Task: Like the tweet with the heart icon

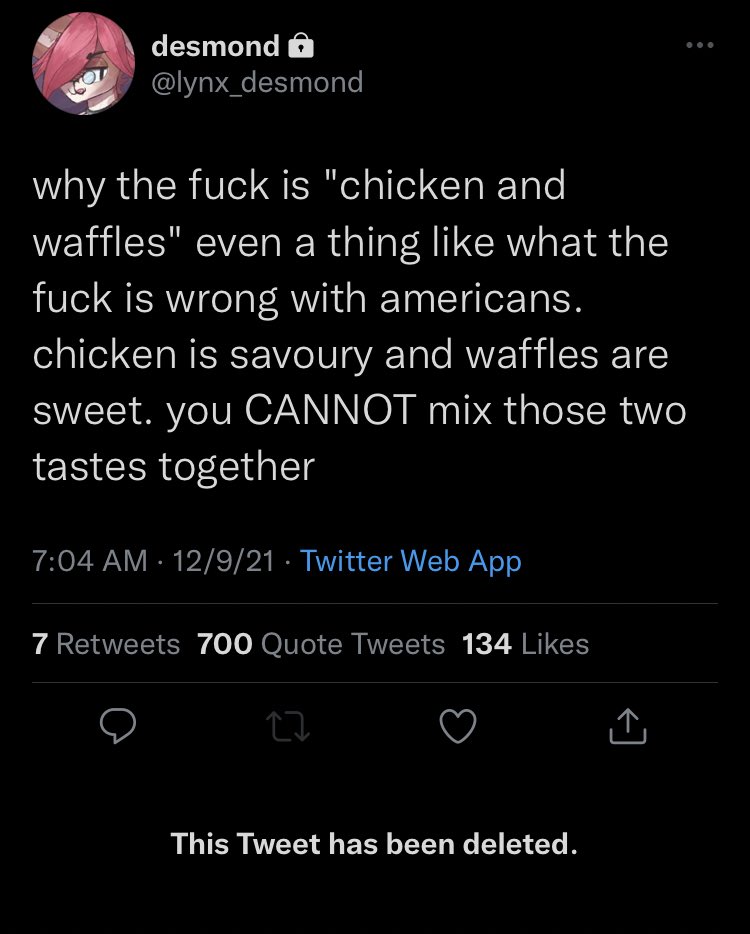Action: tap(458, 727)
